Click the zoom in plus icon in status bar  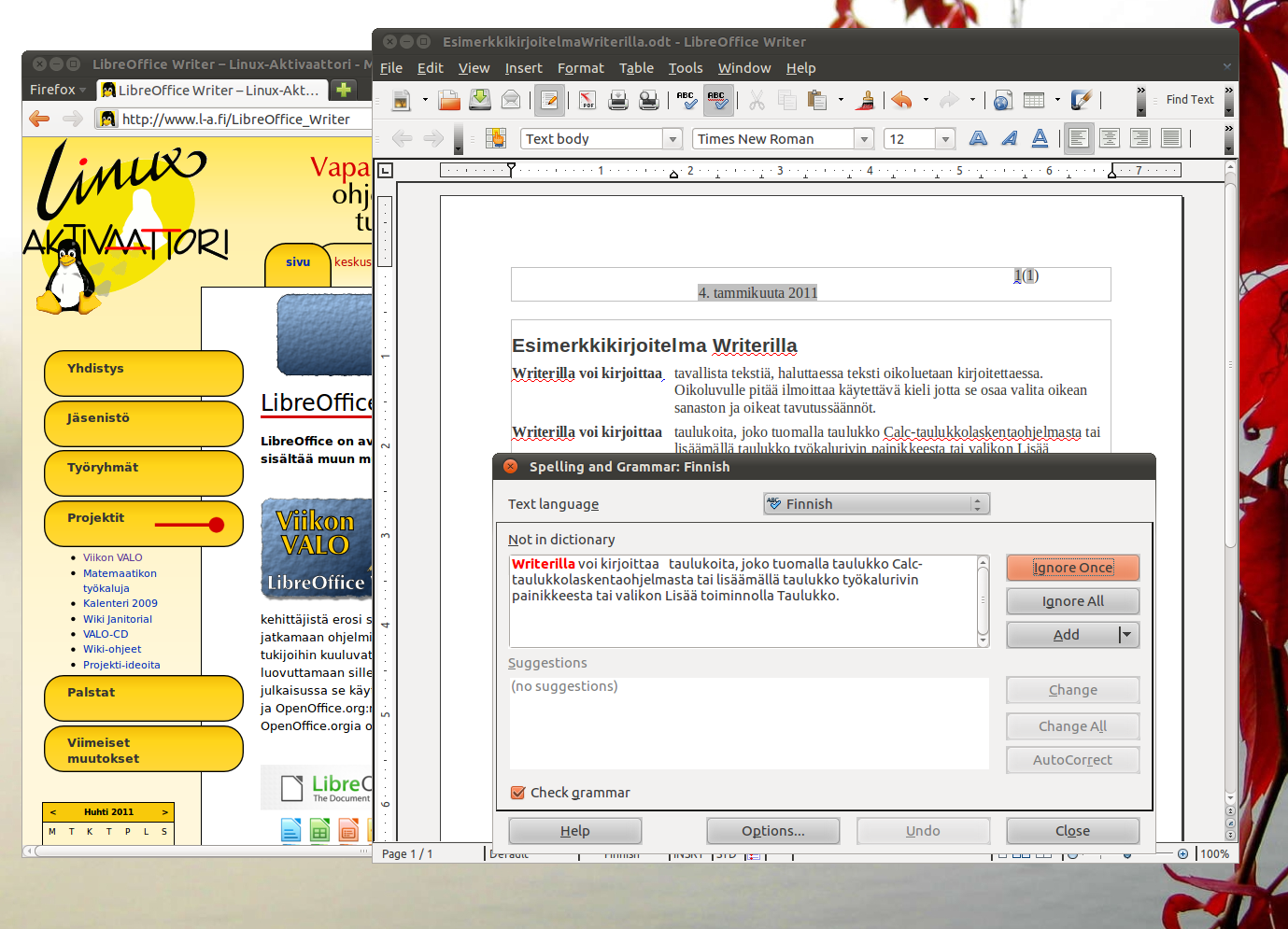tap(1183, 853)
